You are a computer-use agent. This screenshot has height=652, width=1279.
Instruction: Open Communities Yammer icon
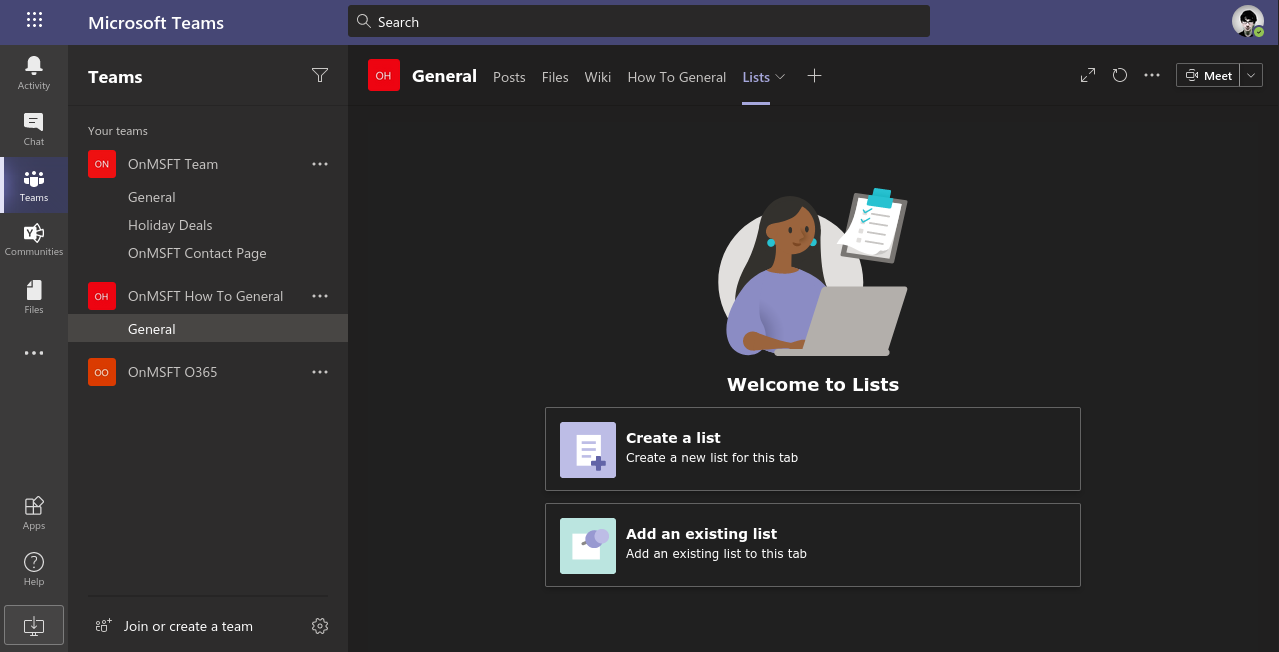click(x=34, y=240)
